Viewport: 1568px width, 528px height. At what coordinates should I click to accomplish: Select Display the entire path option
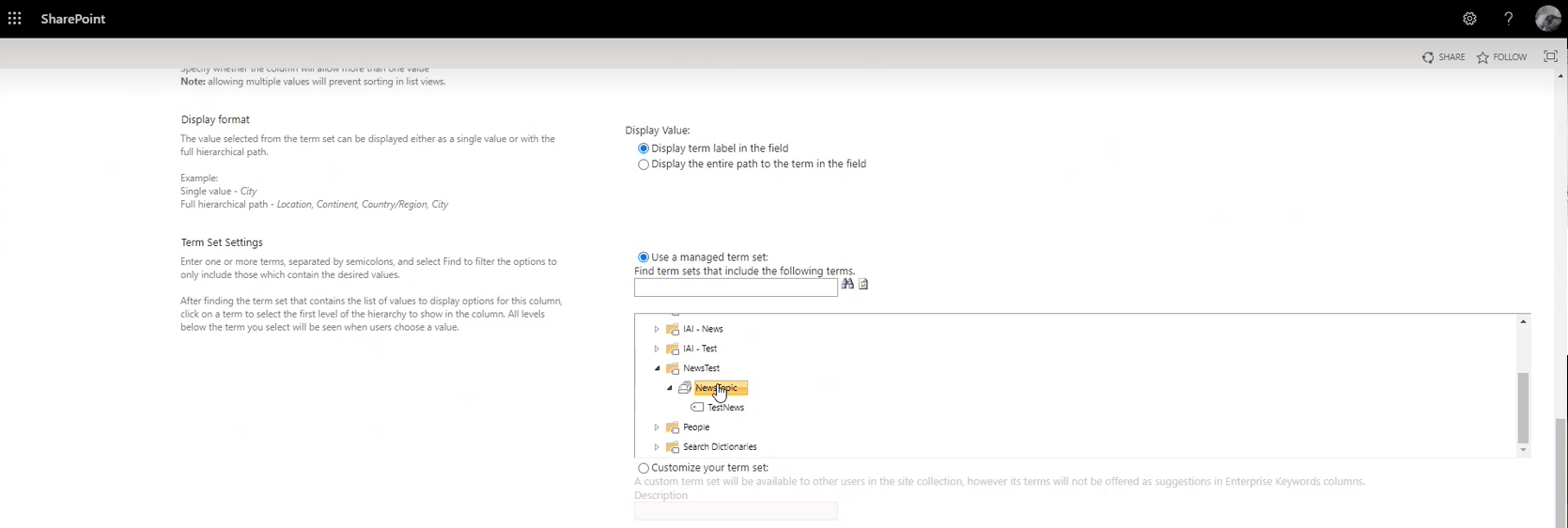point(644,164)
